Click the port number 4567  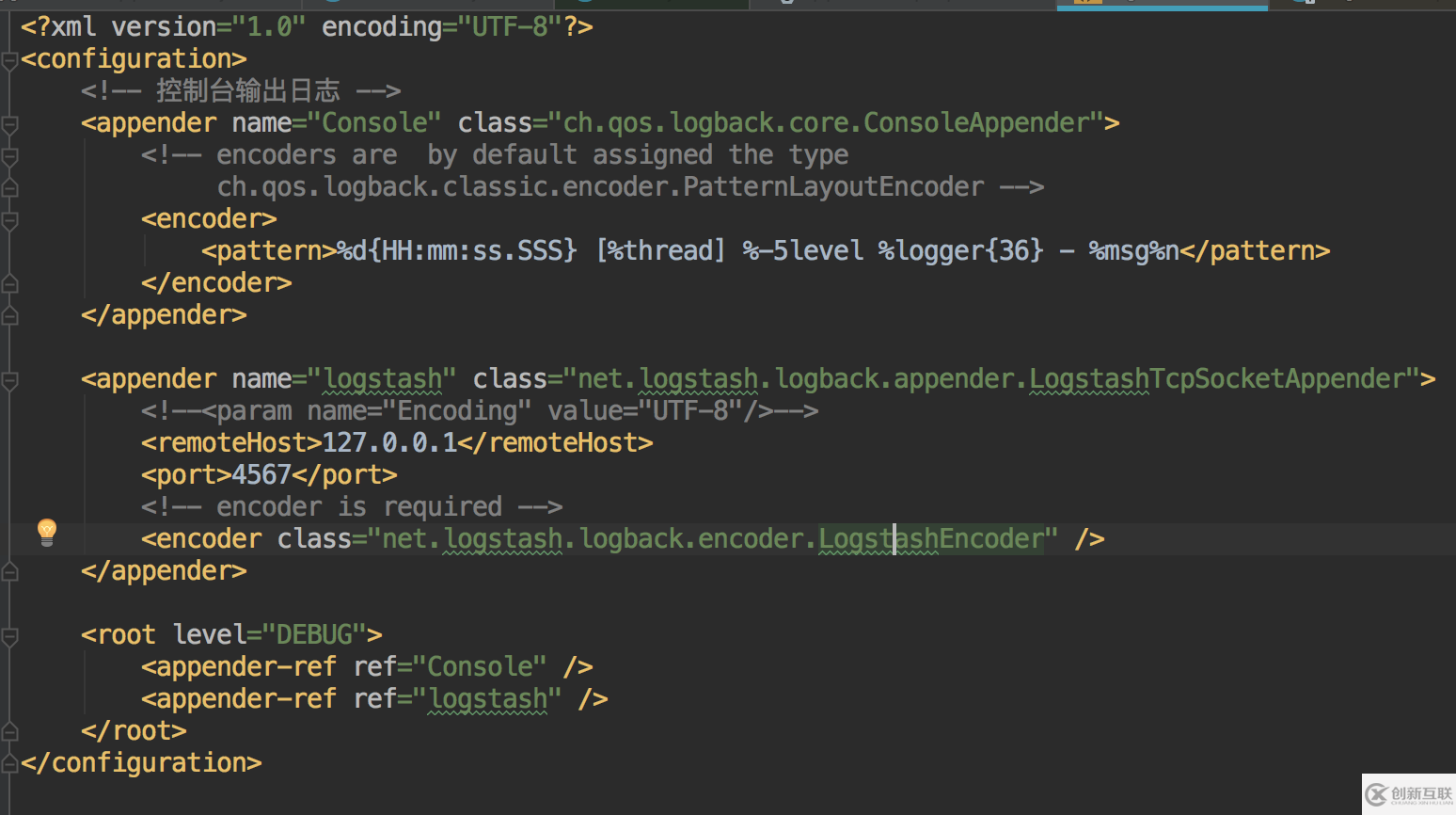(x=261, y=475)
